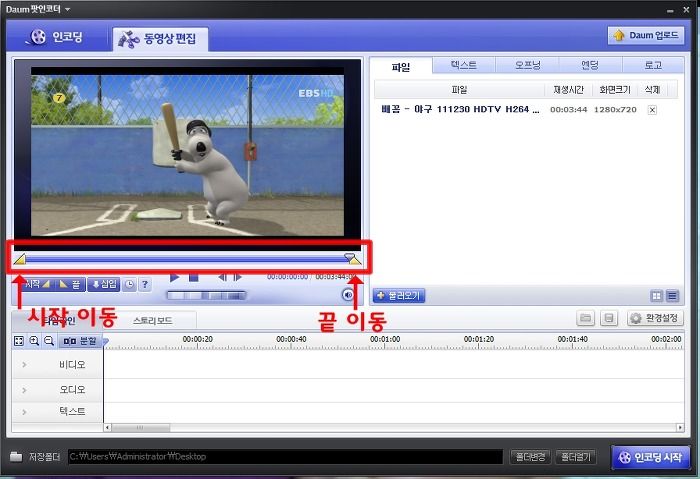Click the 폴더열기 button
The height and width of the screenshot is (479, 700).
point(576,457)
